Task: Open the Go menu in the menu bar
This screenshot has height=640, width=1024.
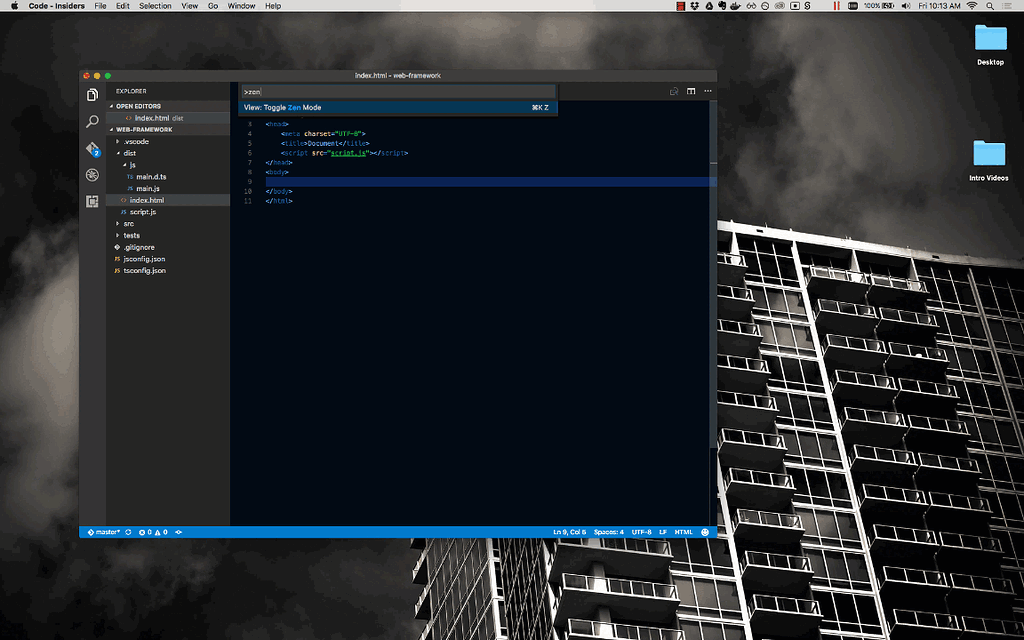Action: pos(213,6)
